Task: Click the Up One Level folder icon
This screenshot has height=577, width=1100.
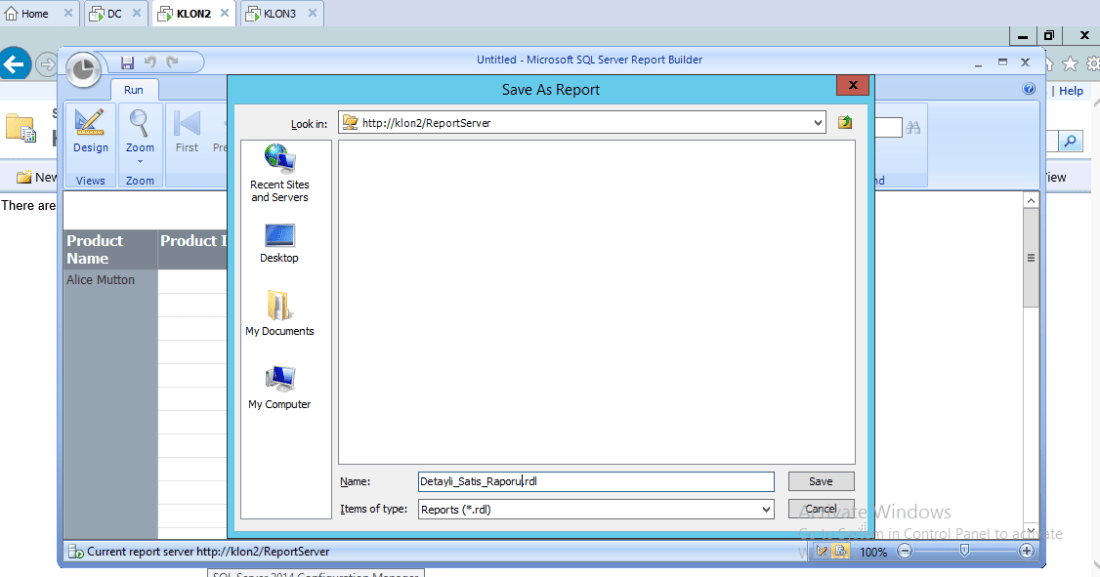Action: tap(845, 123)
